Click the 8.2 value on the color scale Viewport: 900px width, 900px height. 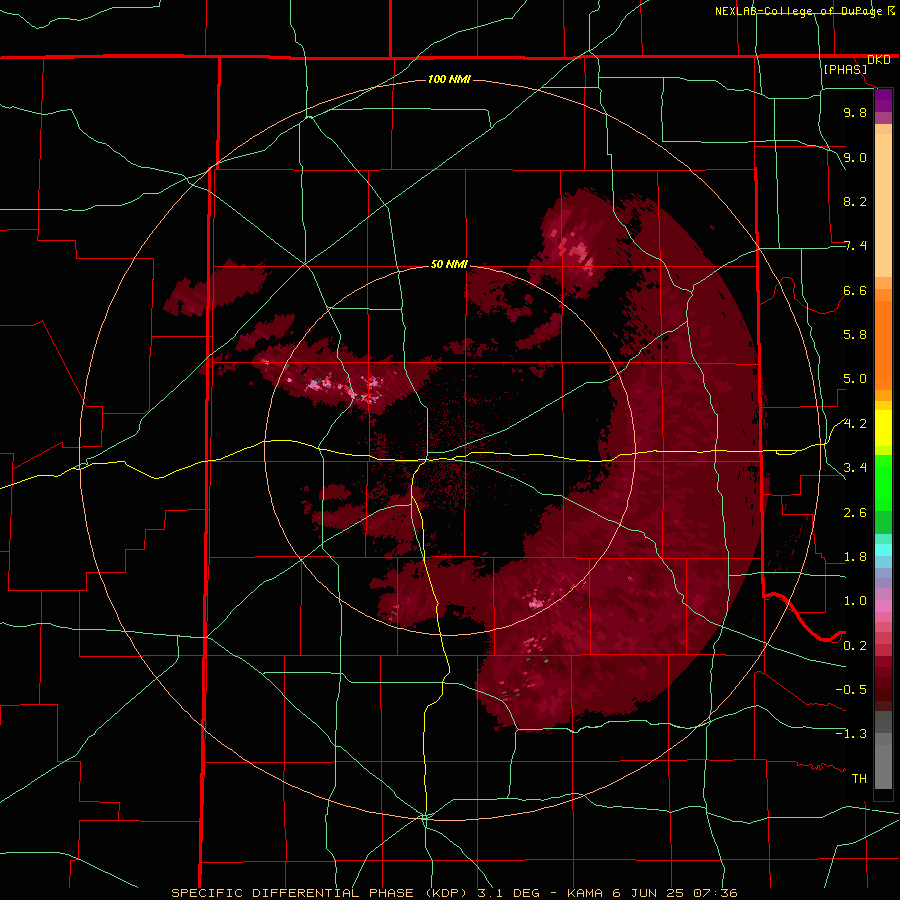(x=855, y=202)
